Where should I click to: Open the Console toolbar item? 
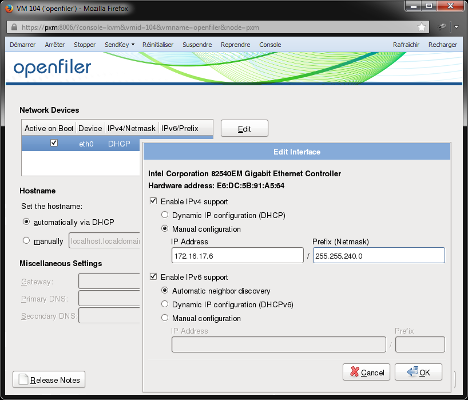tap(270, 45)
